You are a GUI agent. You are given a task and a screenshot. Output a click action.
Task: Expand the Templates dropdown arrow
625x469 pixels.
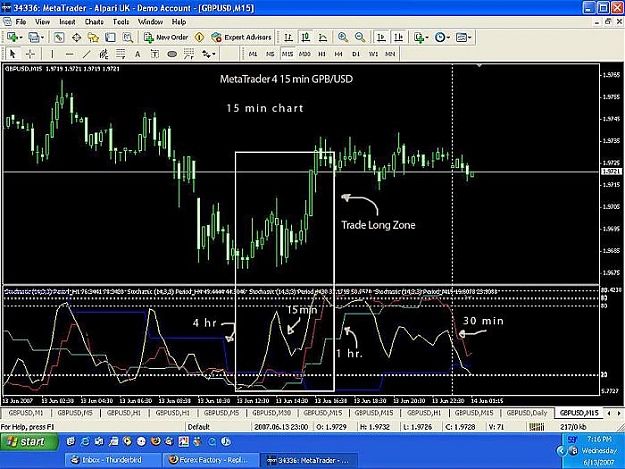coord(470,38)
